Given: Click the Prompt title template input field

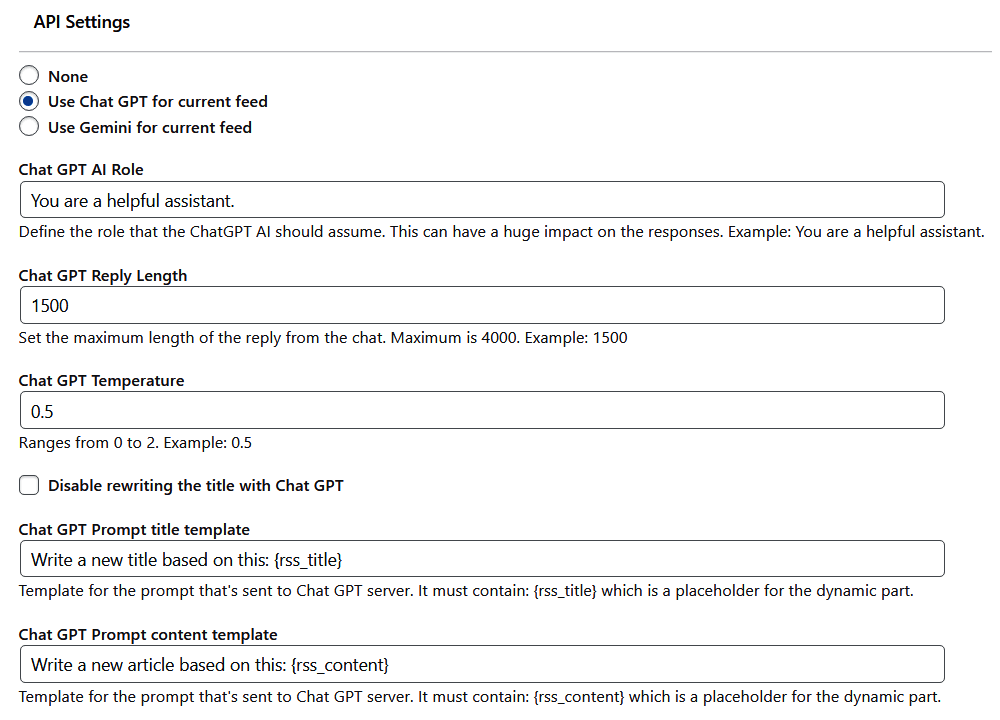Looking at the screenshot, I should pyautogui.click(x=482, y=559).
